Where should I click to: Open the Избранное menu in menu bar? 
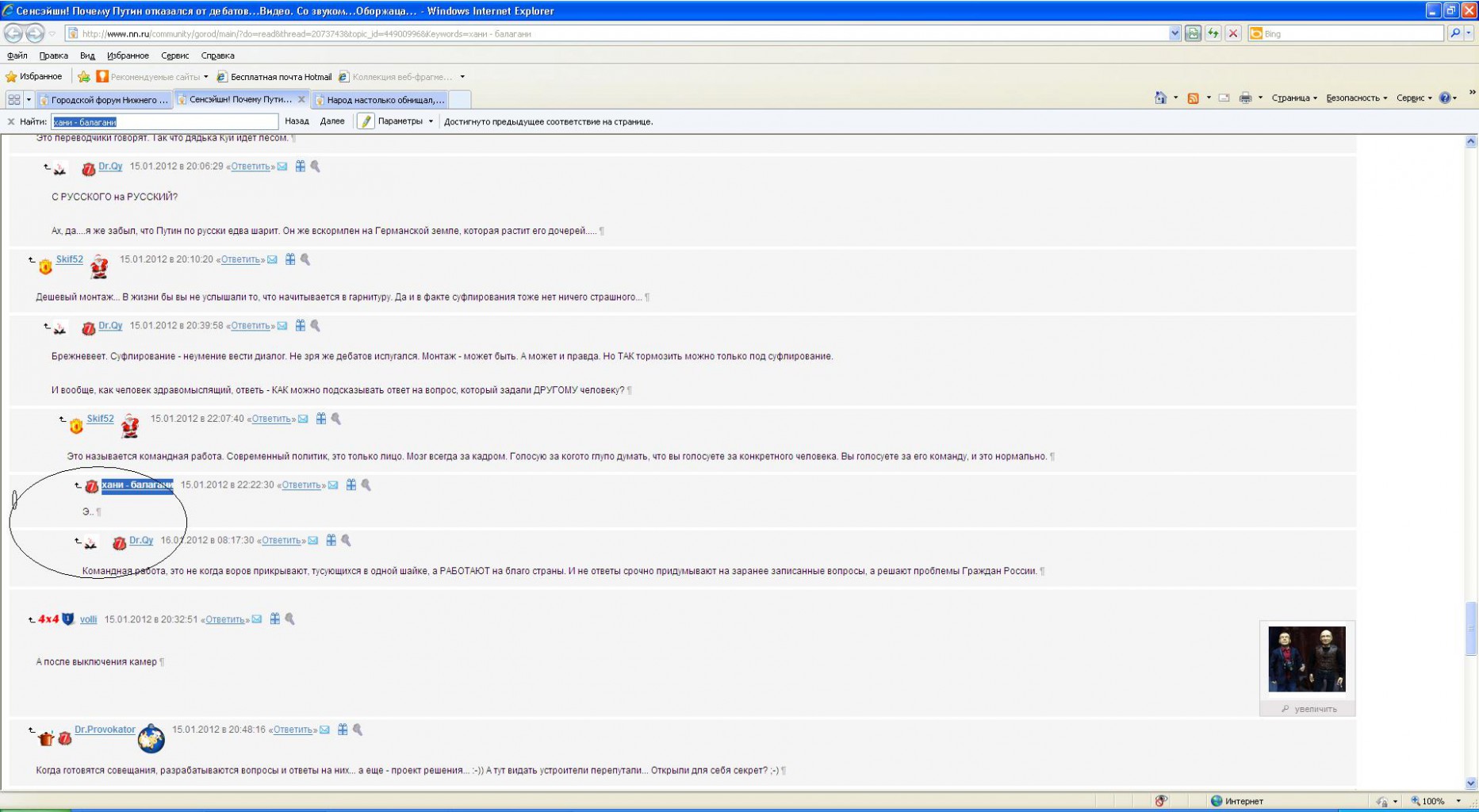coord(128,56)
